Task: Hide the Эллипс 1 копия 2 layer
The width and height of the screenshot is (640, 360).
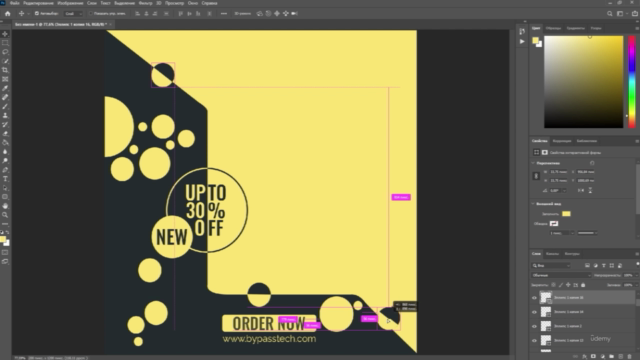Action: (x=534, y=326)
